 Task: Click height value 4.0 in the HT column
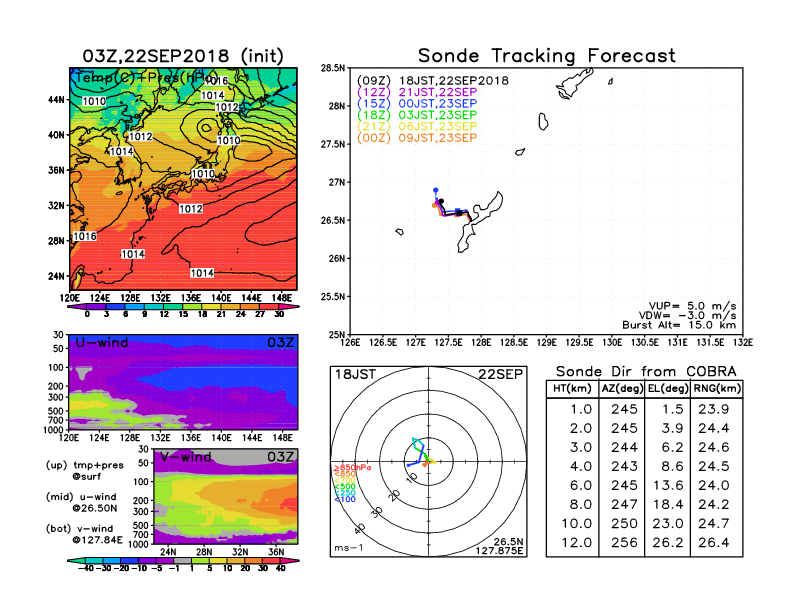[581, 466]
